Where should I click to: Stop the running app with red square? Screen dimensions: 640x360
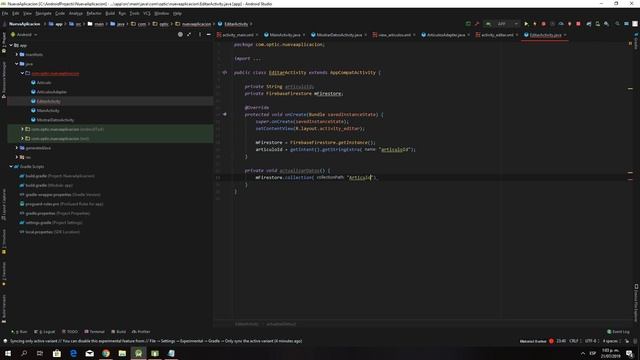(x=578, y=24)
